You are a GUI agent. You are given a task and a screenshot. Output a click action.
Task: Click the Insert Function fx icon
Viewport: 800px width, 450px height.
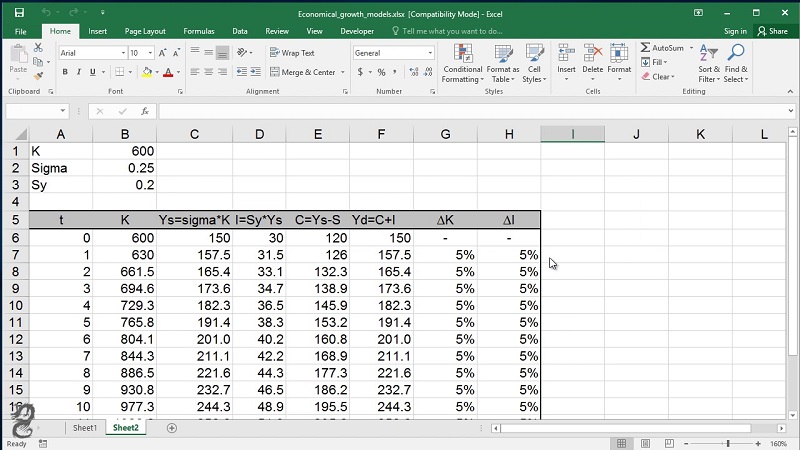(x=145, y=111)
